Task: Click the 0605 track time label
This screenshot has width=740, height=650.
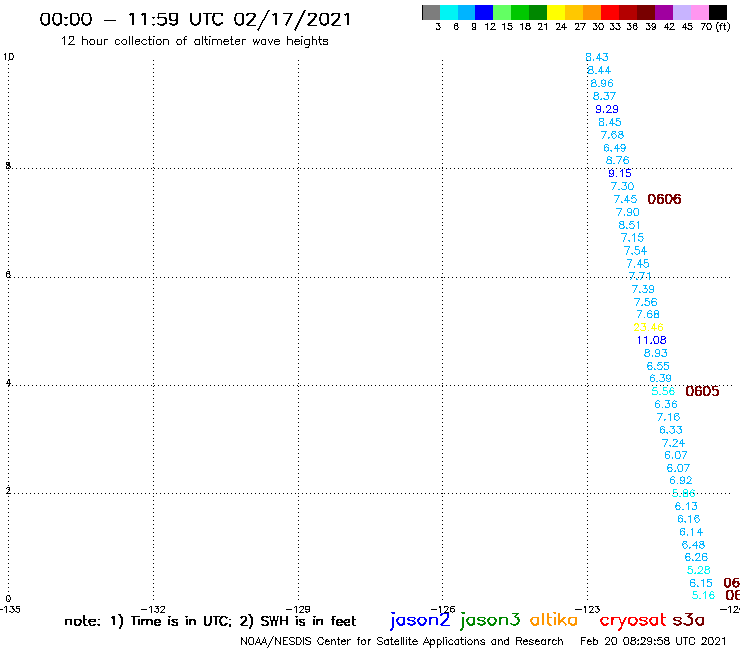Action: 702,391
